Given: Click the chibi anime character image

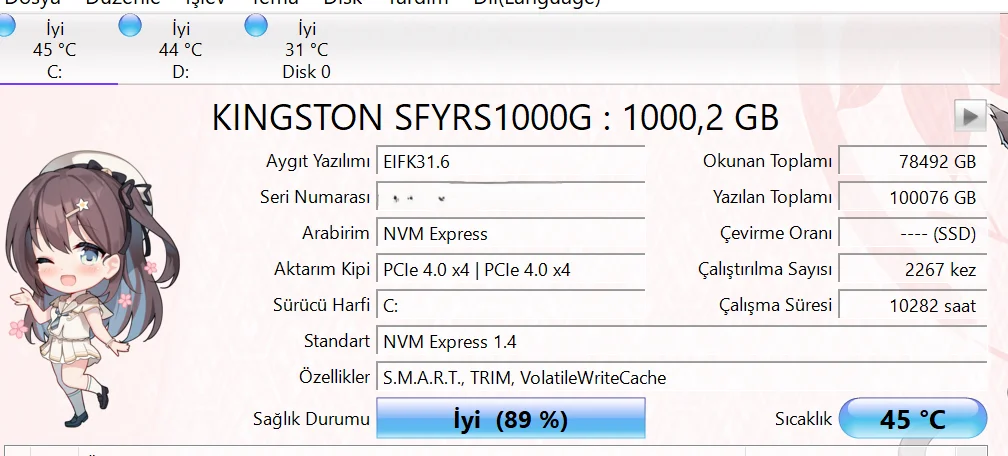Looking at the screenshot, I should point(92,289).
